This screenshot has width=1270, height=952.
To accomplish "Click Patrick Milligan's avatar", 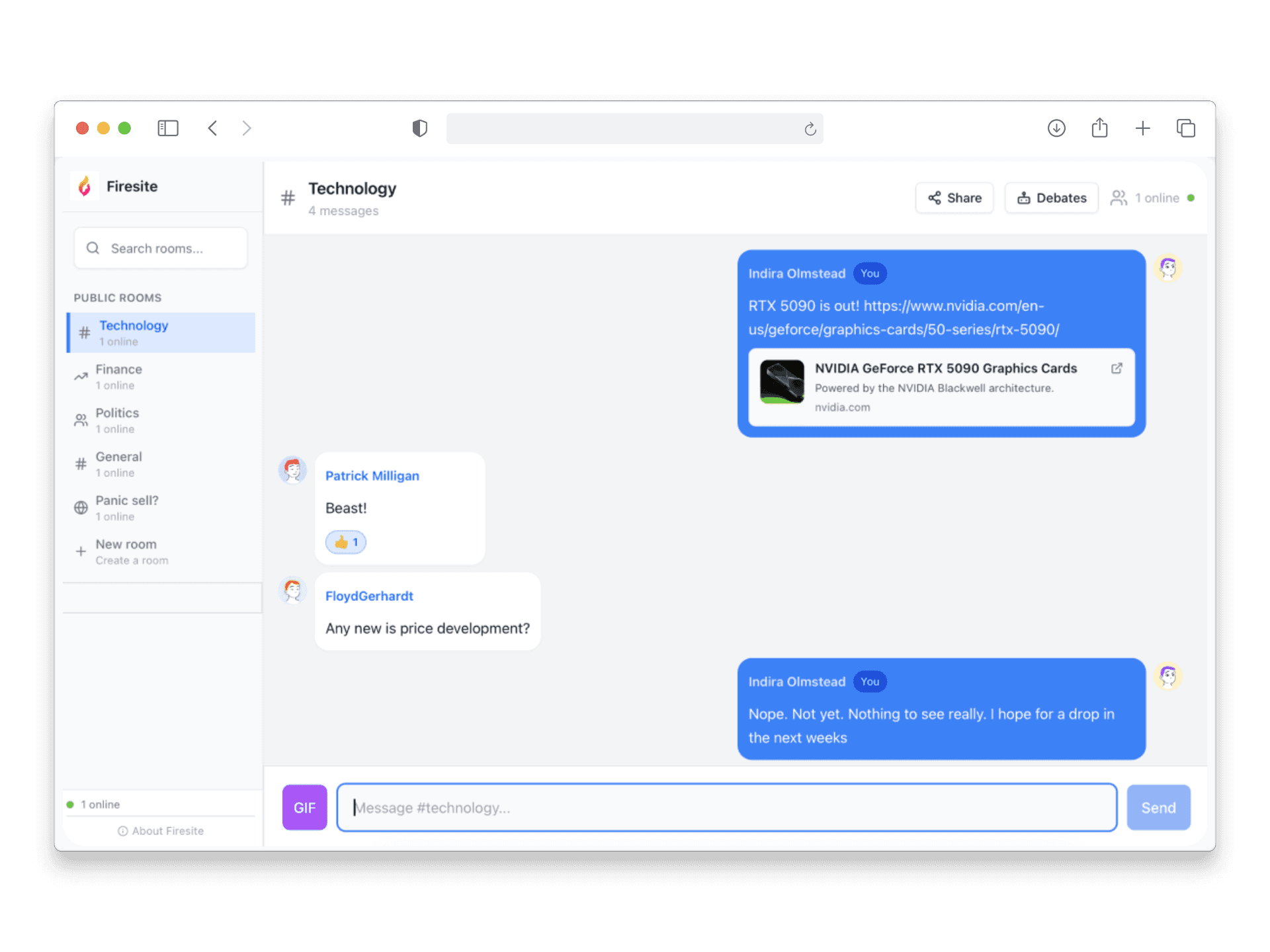I will pos(292,470).
